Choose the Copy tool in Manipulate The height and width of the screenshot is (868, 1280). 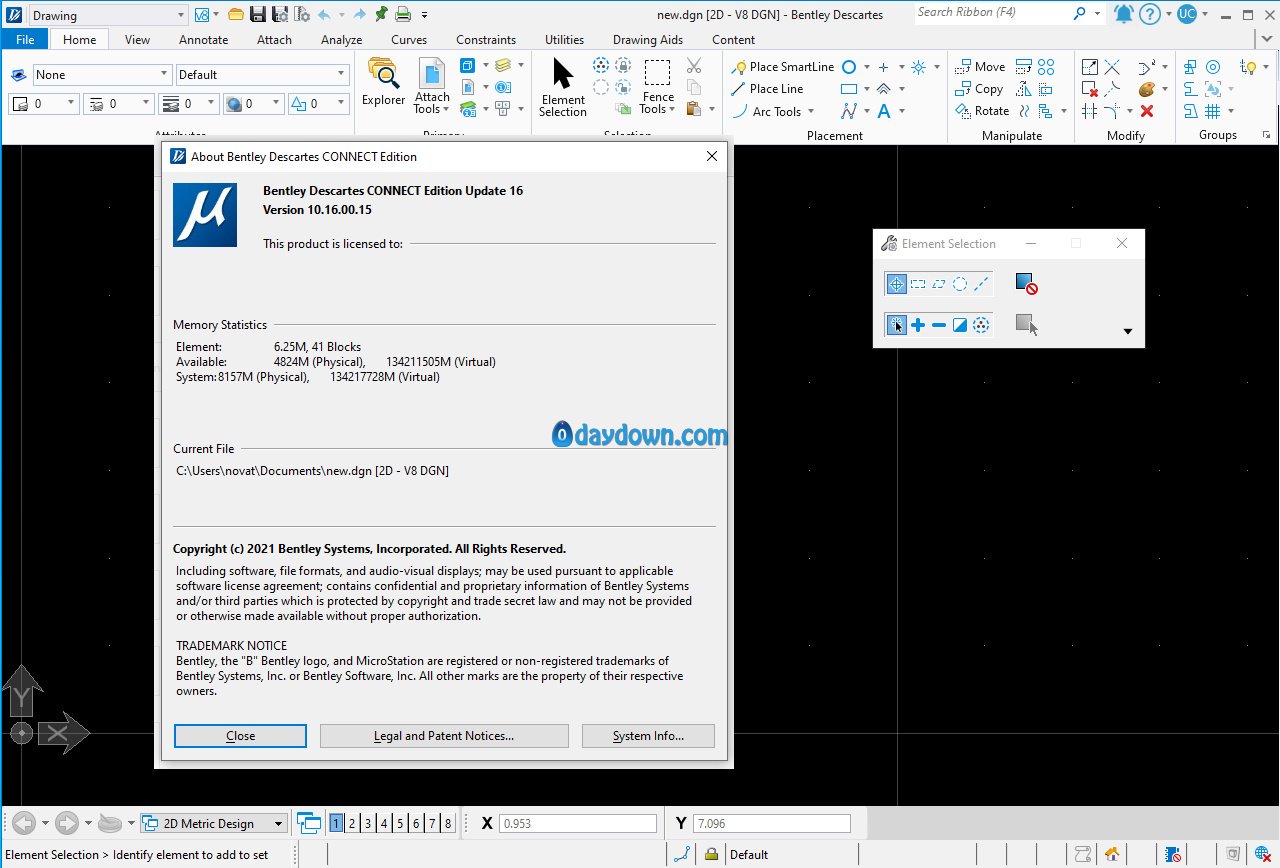tap(980, 89)
